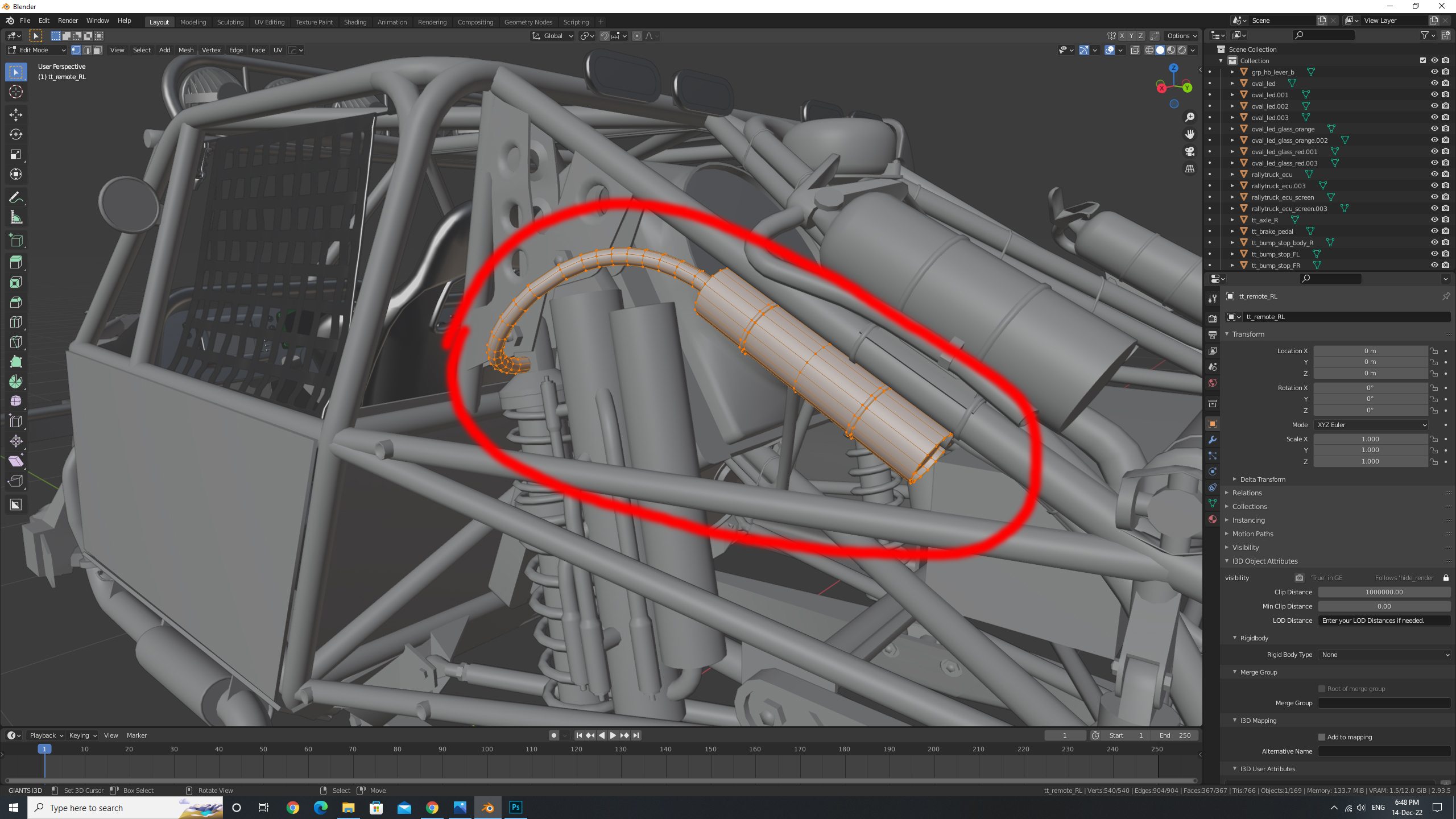Viewport: 1456px width, 819px height.
Task: Open the Modifier properties wrench tab
Action: tap(1213, 440)
